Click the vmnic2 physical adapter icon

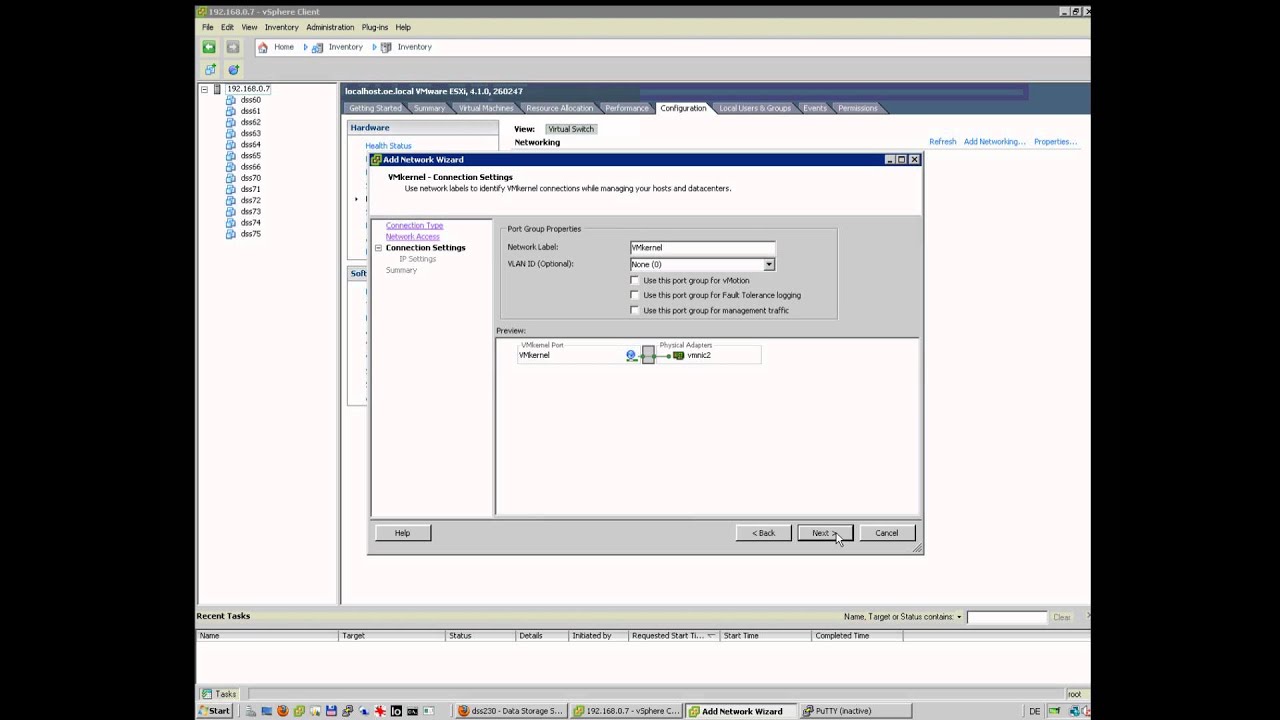679,355
